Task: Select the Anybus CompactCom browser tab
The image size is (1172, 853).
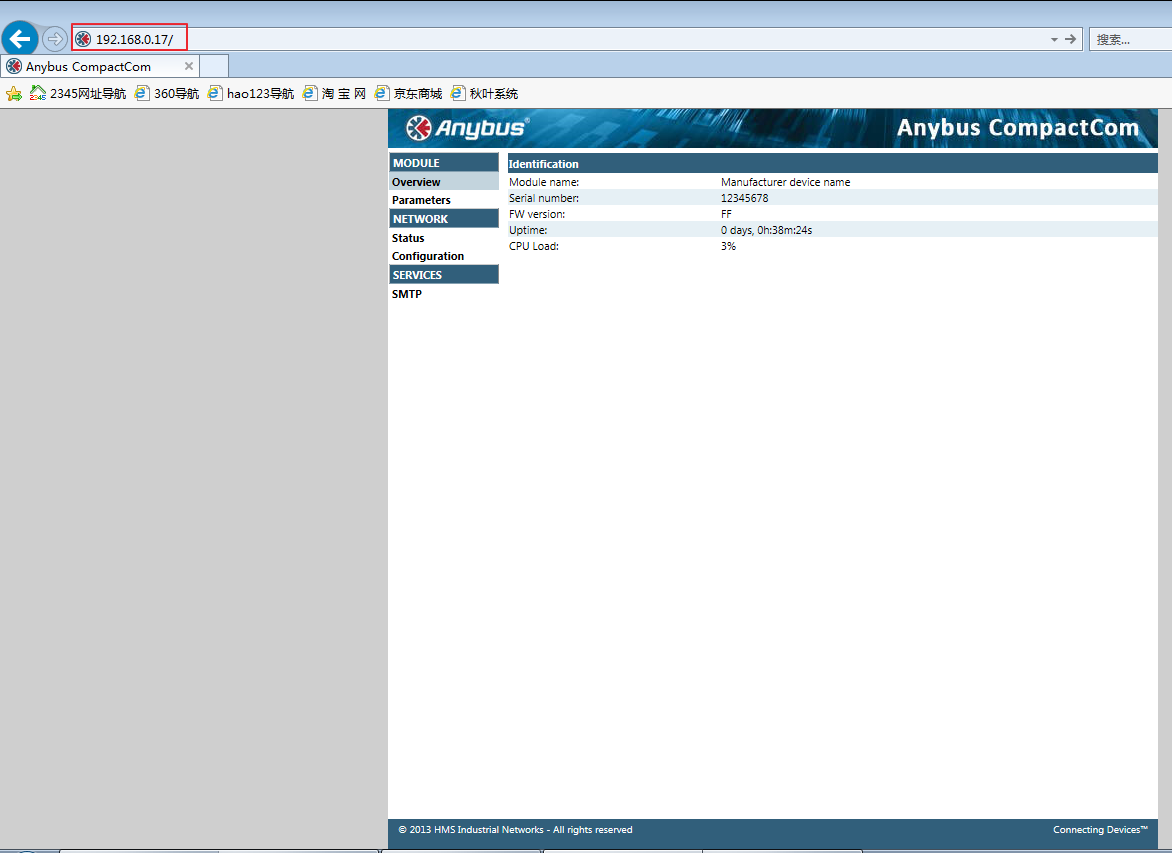Action: (99, 67)
